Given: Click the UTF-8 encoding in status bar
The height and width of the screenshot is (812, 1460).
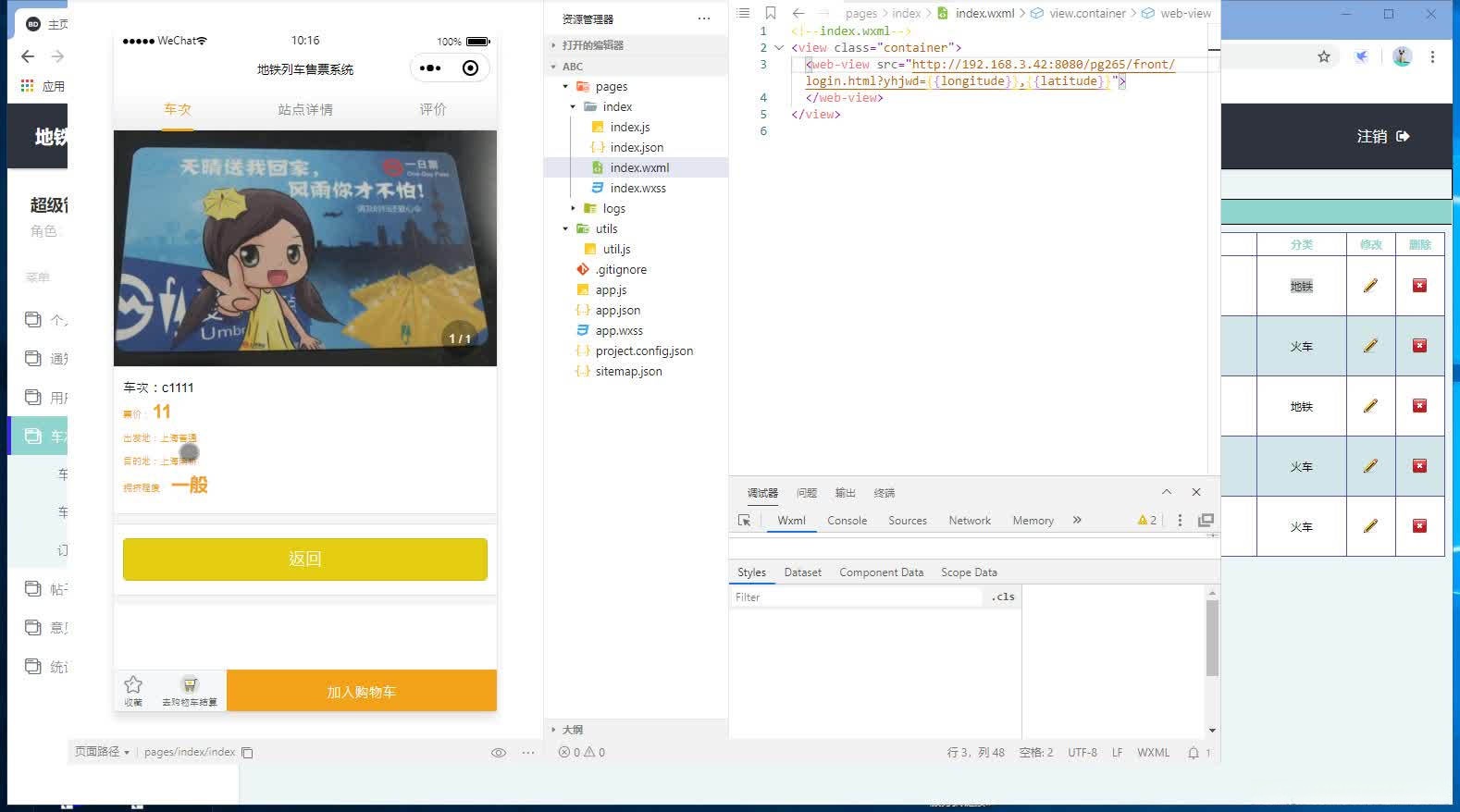Looking at the screenshot, I should pos(1083,753).
